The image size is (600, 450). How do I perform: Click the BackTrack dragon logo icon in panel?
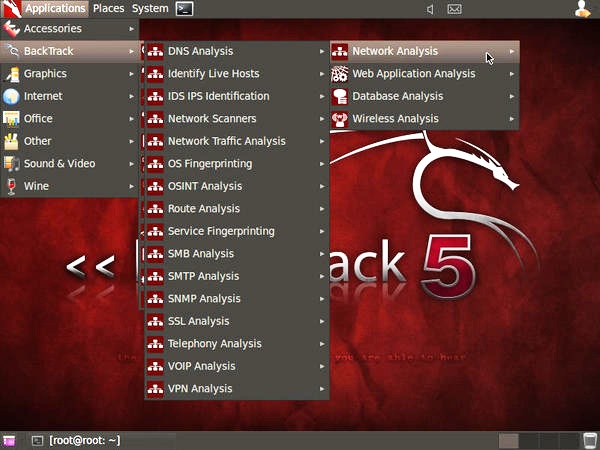[11, 9]
